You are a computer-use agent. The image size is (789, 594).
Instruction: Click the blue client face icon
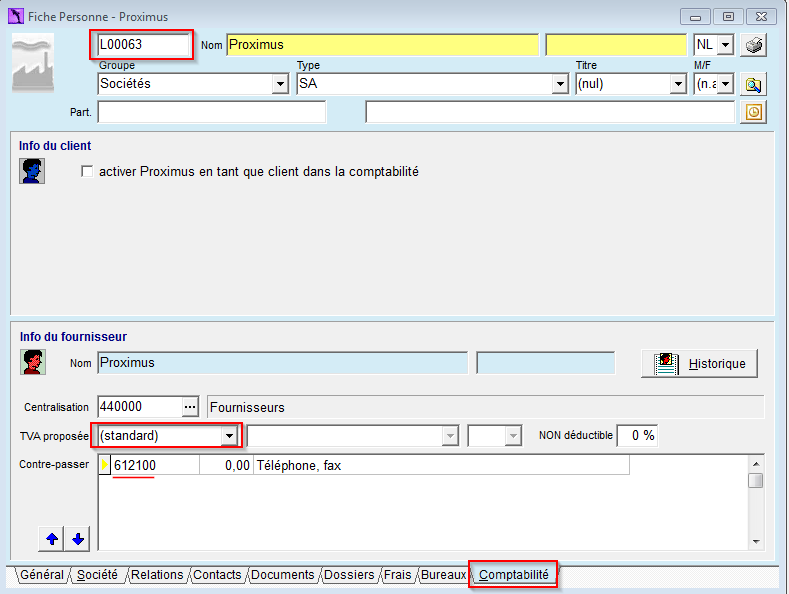[x=32, y=171]
